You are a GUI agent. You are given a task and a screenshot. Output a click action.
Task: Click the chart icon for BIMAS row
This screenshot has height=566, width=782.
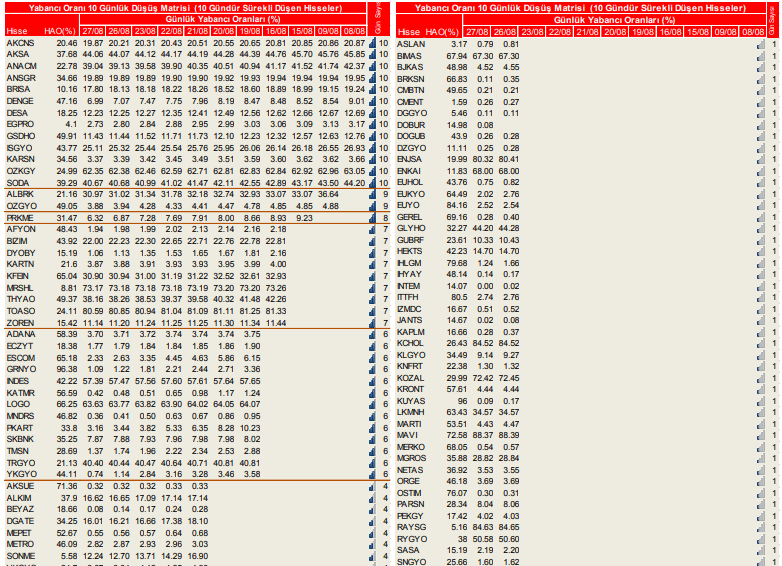coord(761,56)
